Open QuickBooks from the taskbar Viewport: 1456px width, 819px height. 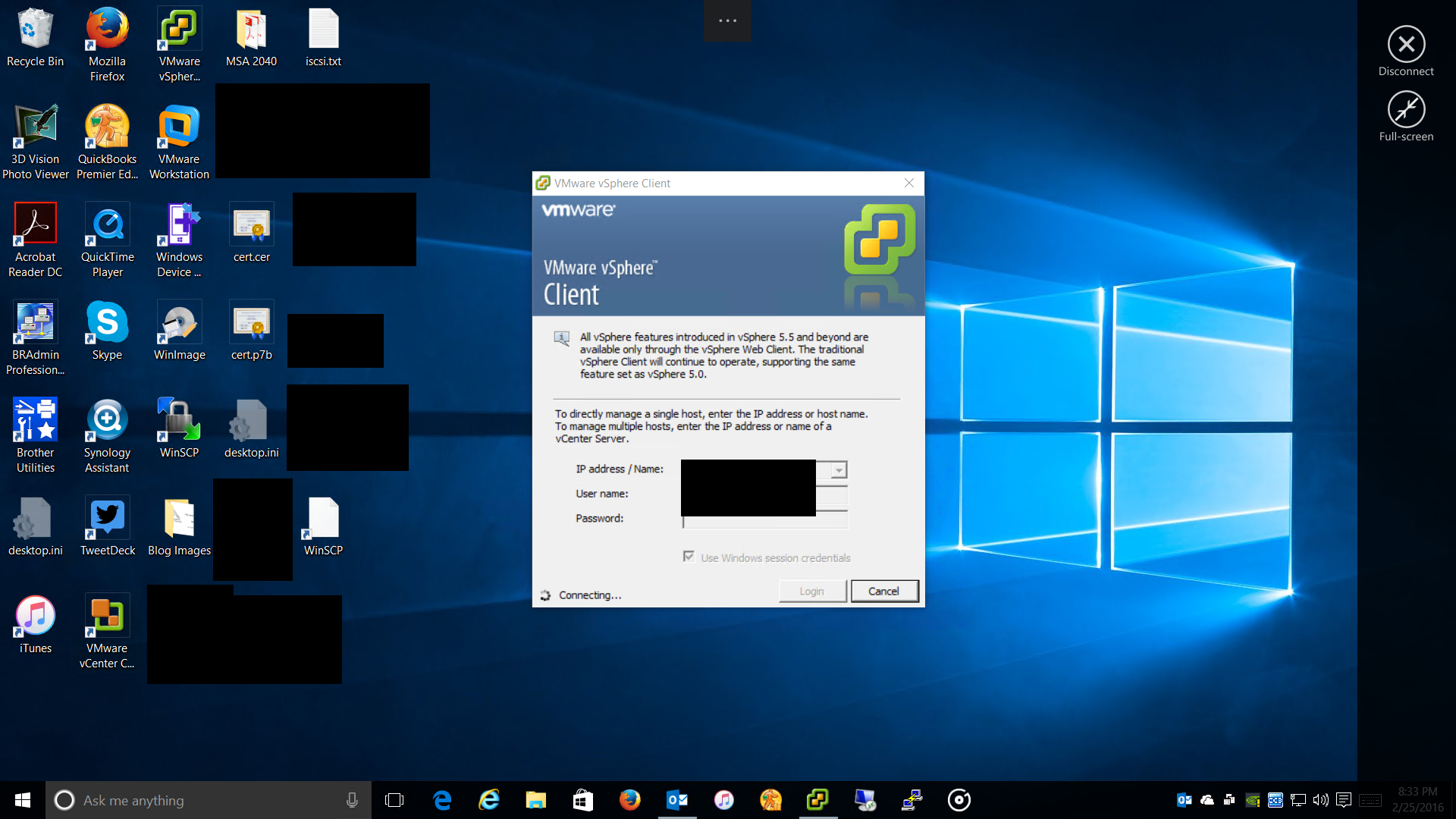(771, 800)
